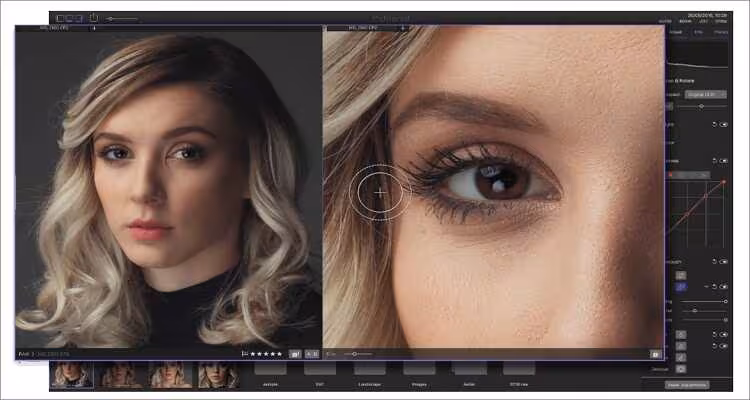Select the gray tool button above the blue one
750x400 pixels.
681,275
